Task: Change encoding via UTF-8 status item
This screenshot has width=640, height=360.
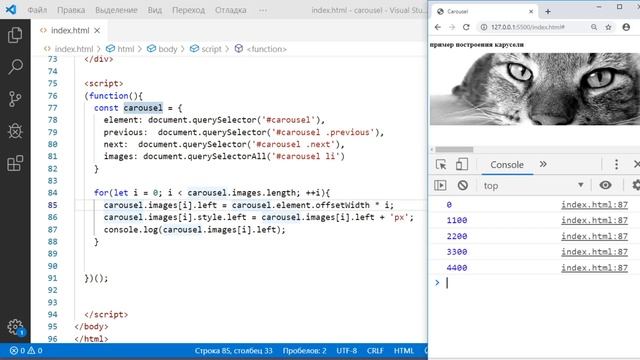Action: [347, 351]
